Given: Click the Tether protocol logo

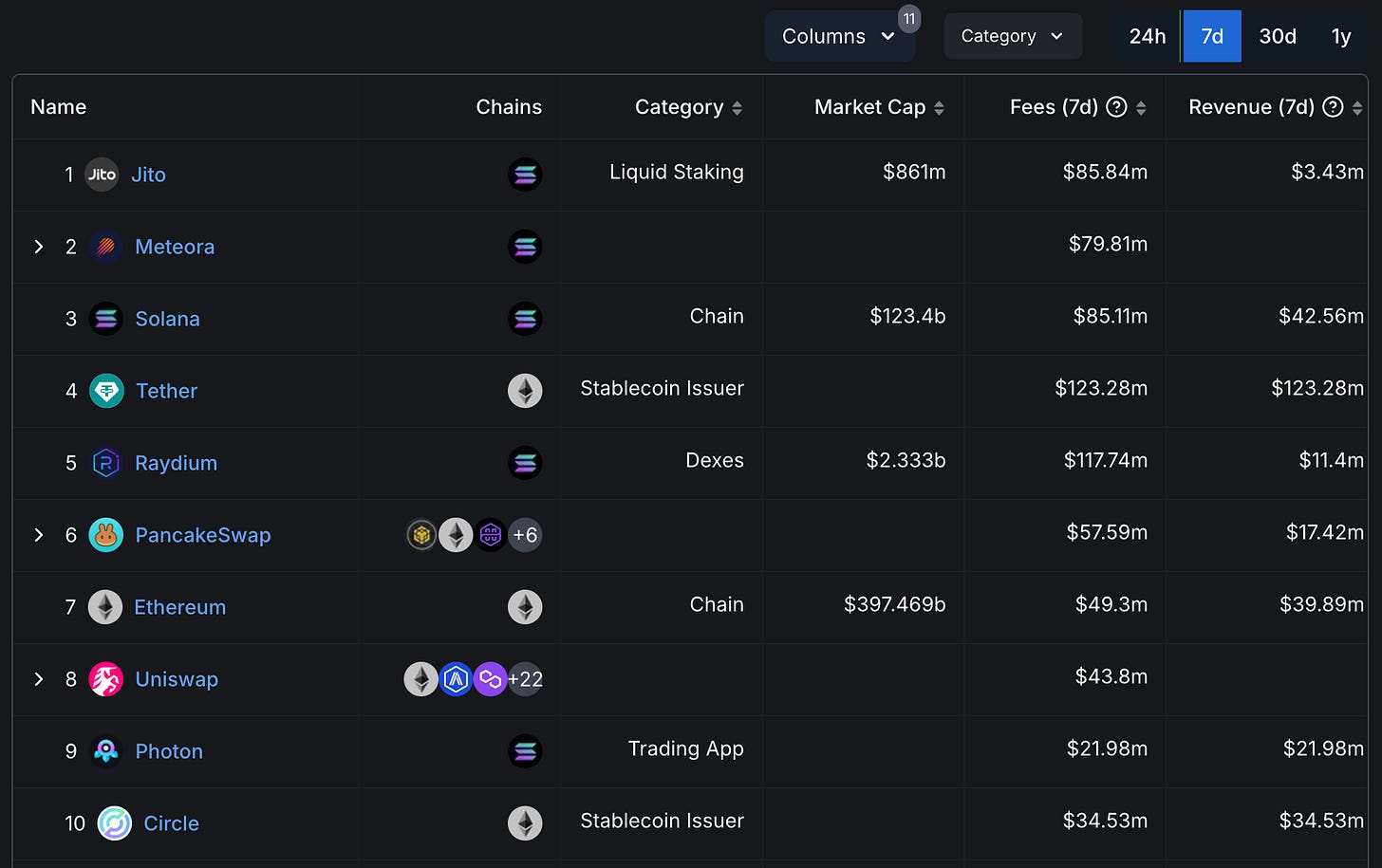Looking at the screenshot, I should pos(106,391).
